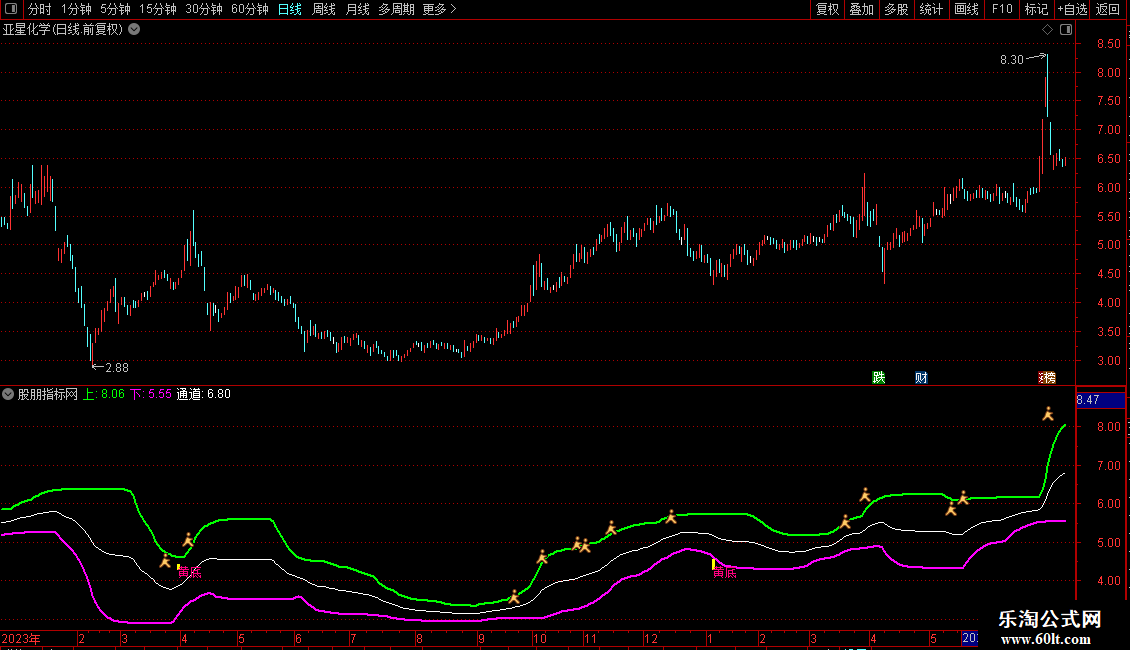Open the 画线 drawing tools
The height and width of the screenshot is (650, 1130).
click(966, 9)
